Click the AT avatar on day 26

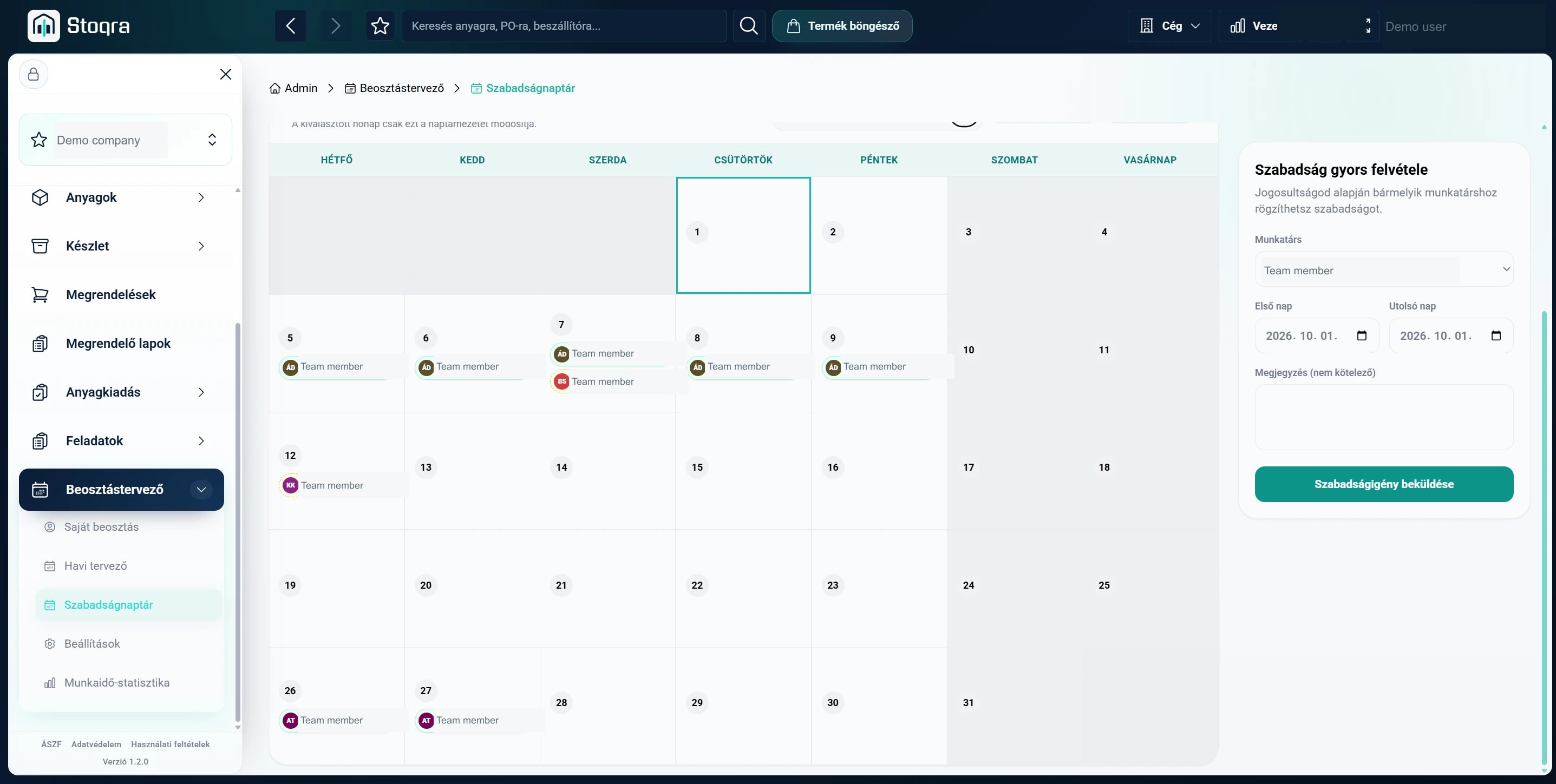click(291, 720)
